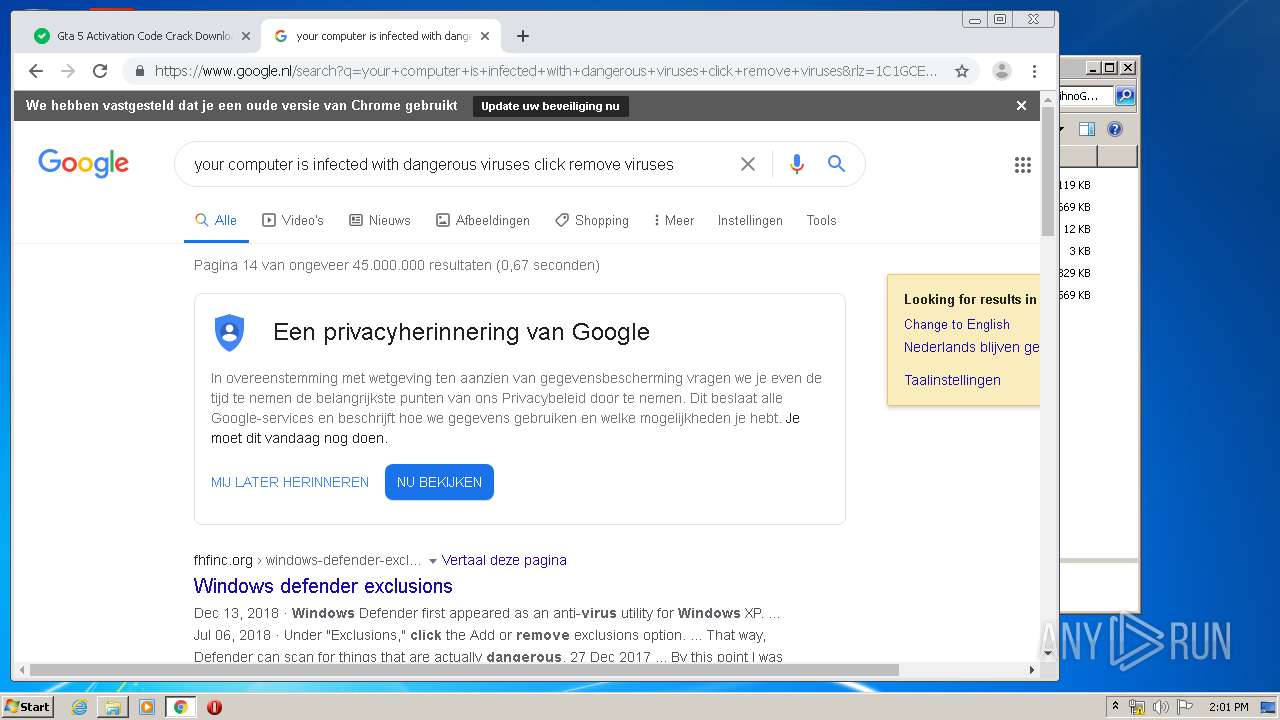Toggle preview pane icon in background Explorer window
1280x720 pixels.
[1087, 129]
